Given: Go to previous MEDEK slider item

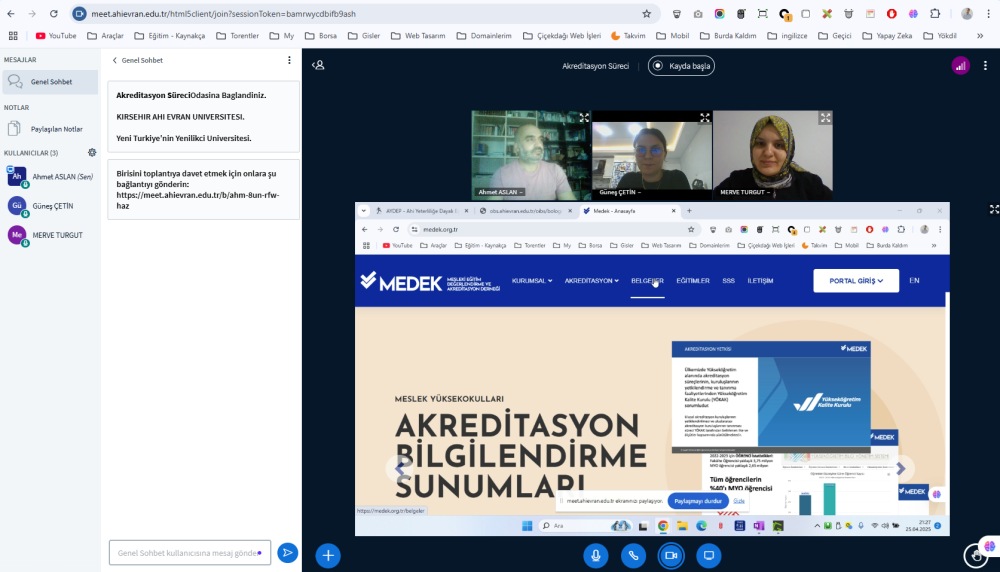Looking at the screenshot, I should [399, 469].
